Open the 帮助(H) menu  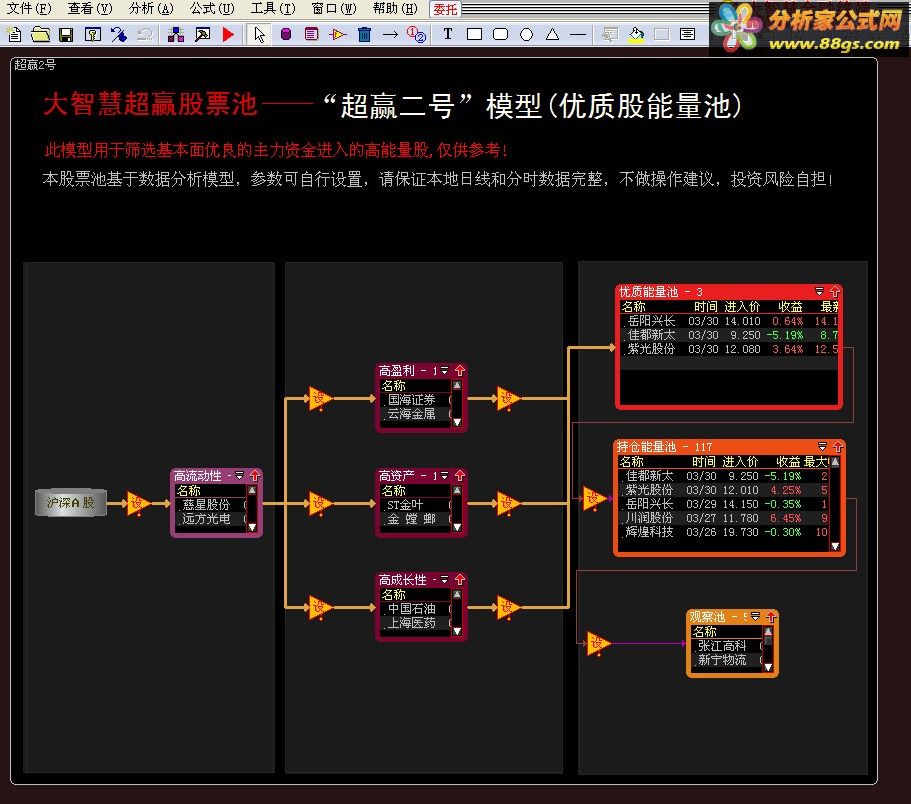point(395,9)
